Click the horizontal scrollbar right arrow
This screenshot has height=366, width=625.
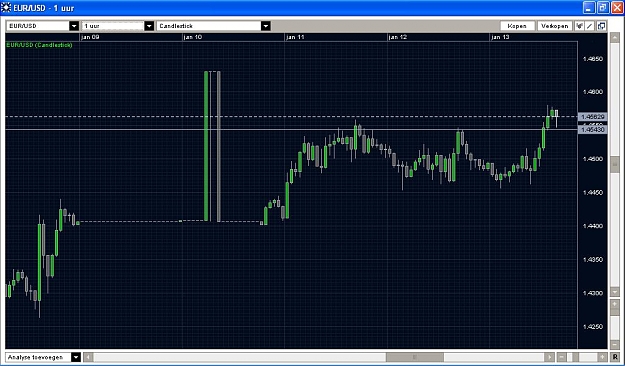(x=549, y=357)
